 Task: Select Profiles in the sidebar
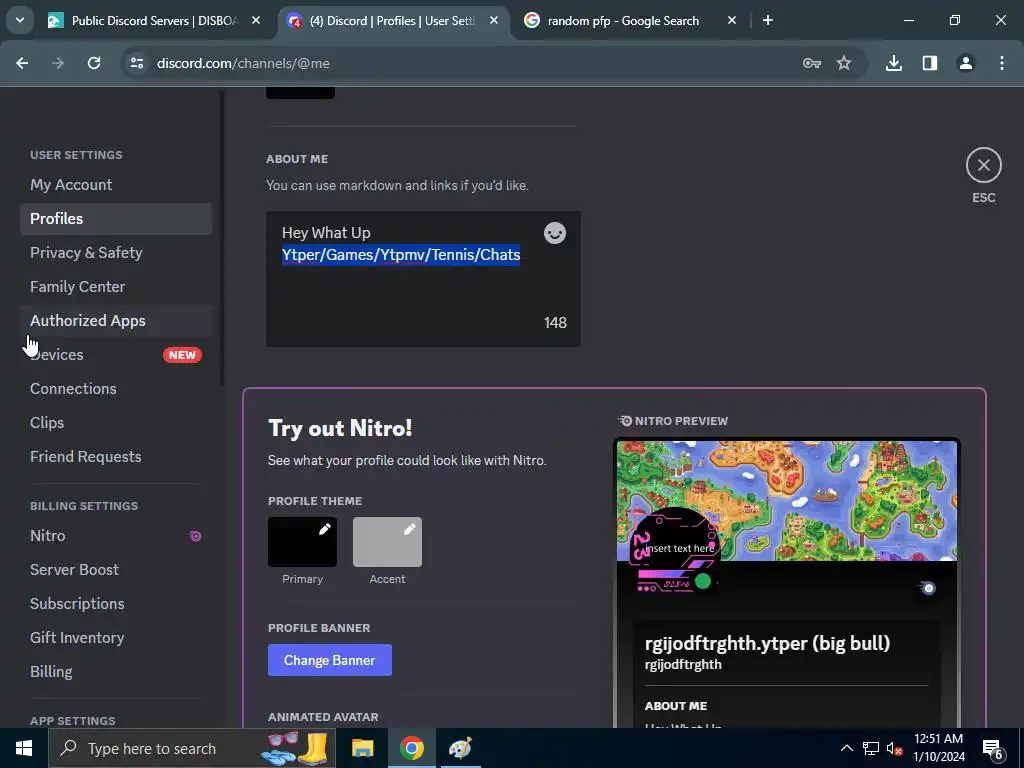(x=116, y=219)
